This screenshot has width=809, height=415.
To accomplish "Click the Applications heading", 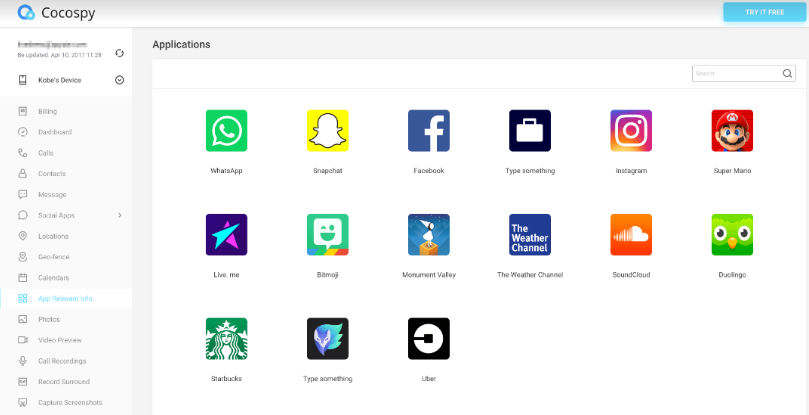I will [x=181, y=44].
